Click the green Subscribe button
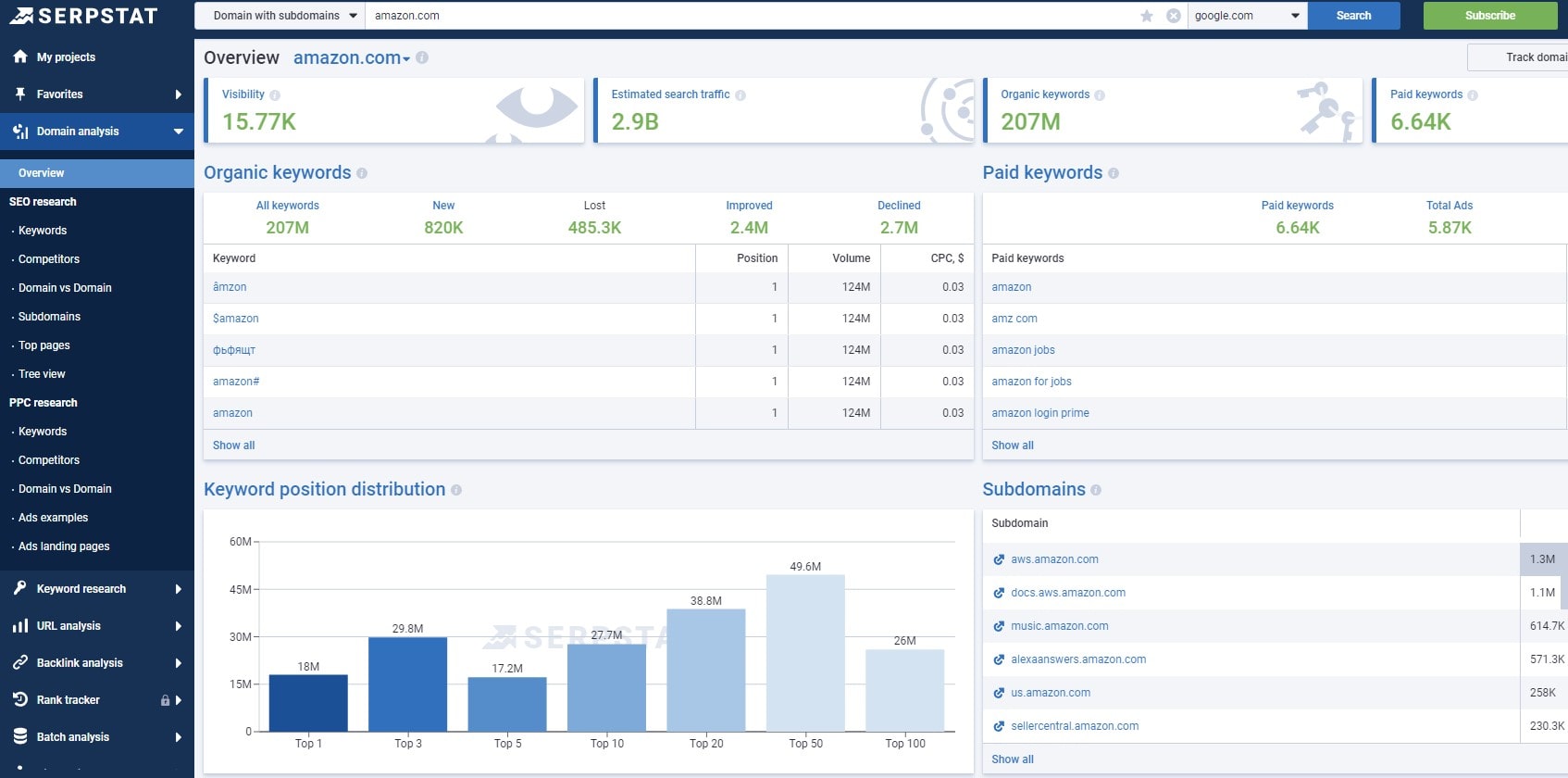The height and width of the screenshot is (778, 1568). pyautogui.click(x=1490, y=16)
